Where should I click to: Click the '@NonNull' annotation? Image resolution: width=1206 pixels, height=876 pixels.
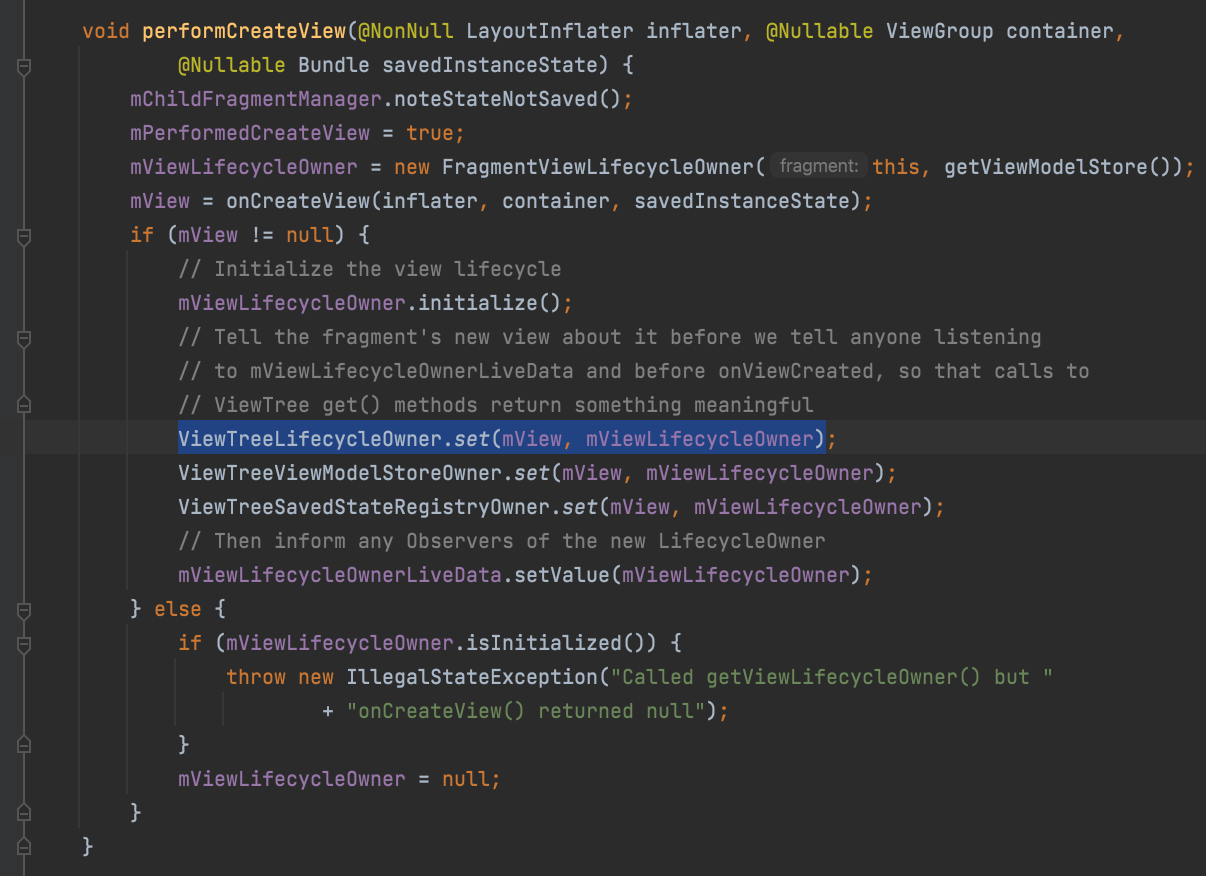coord(405,31)
